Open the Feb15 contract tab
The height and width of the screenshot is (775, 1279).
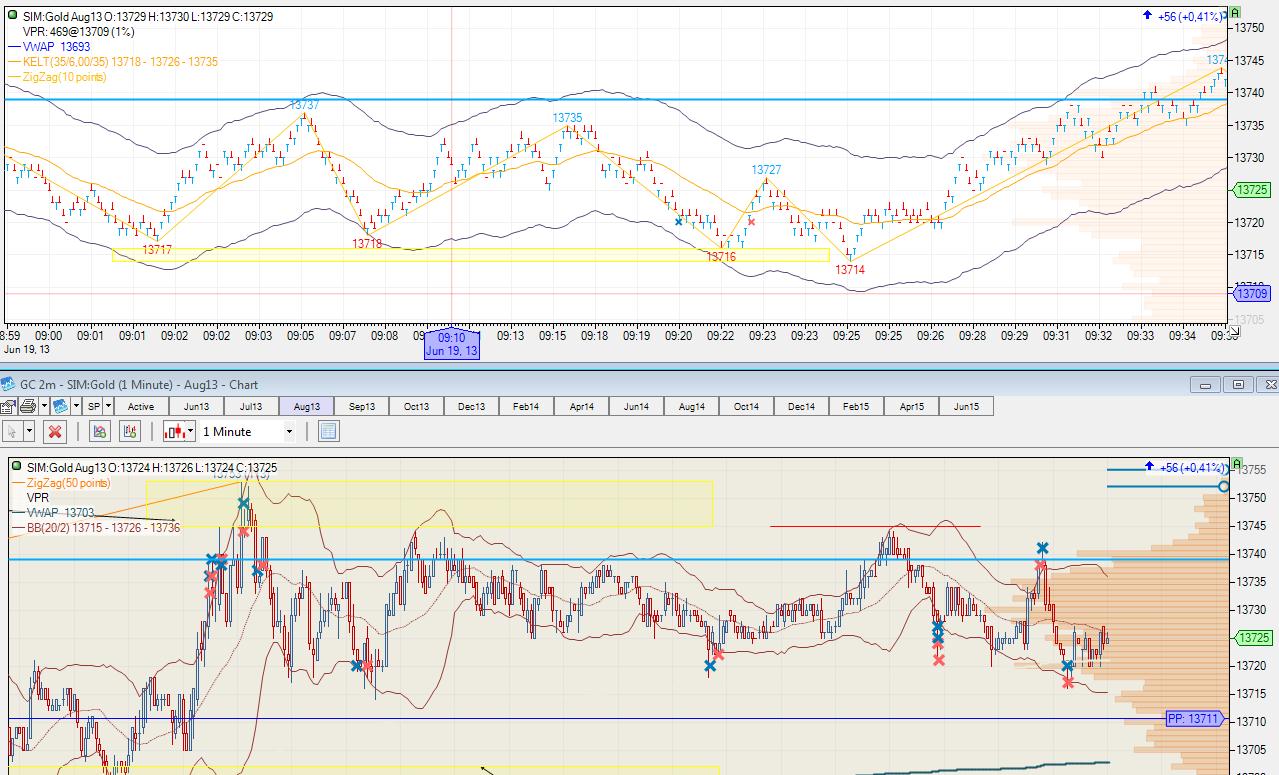[856, 406]
